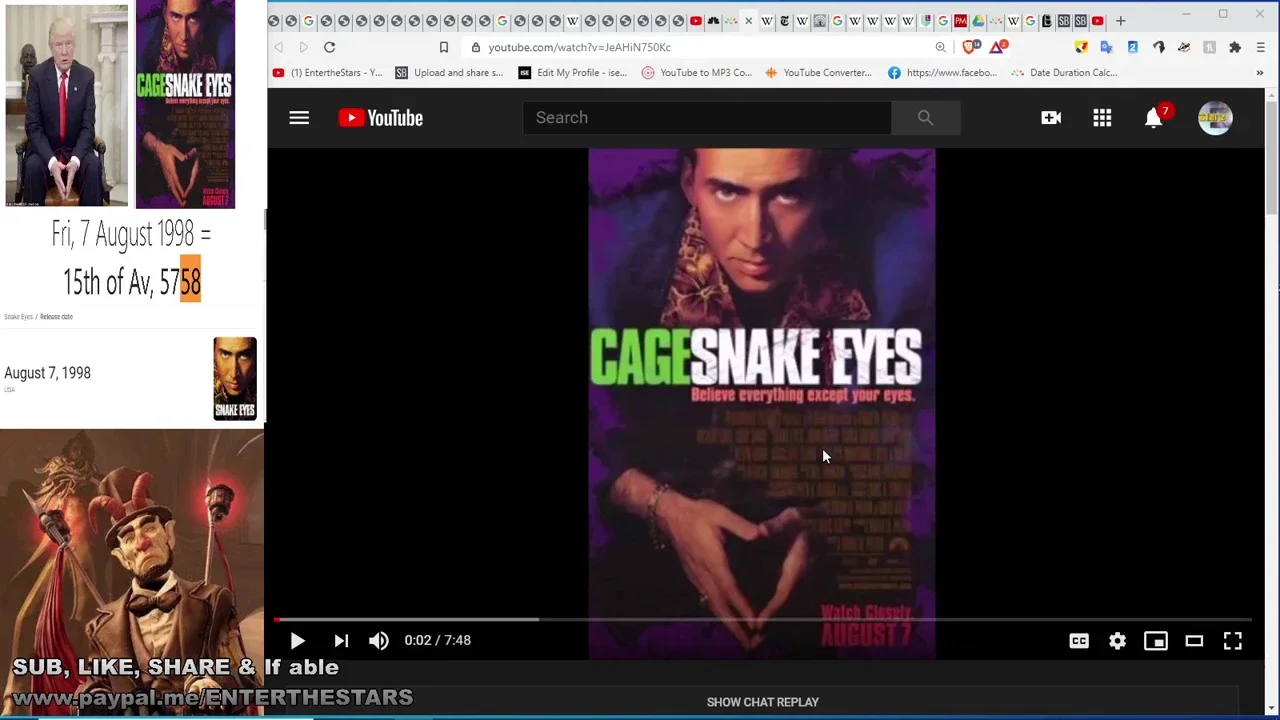Open the YouTube apps grid
The width and height of the screenshot is (1280, 720).
pyautogui.click(x=1102, y=118)
